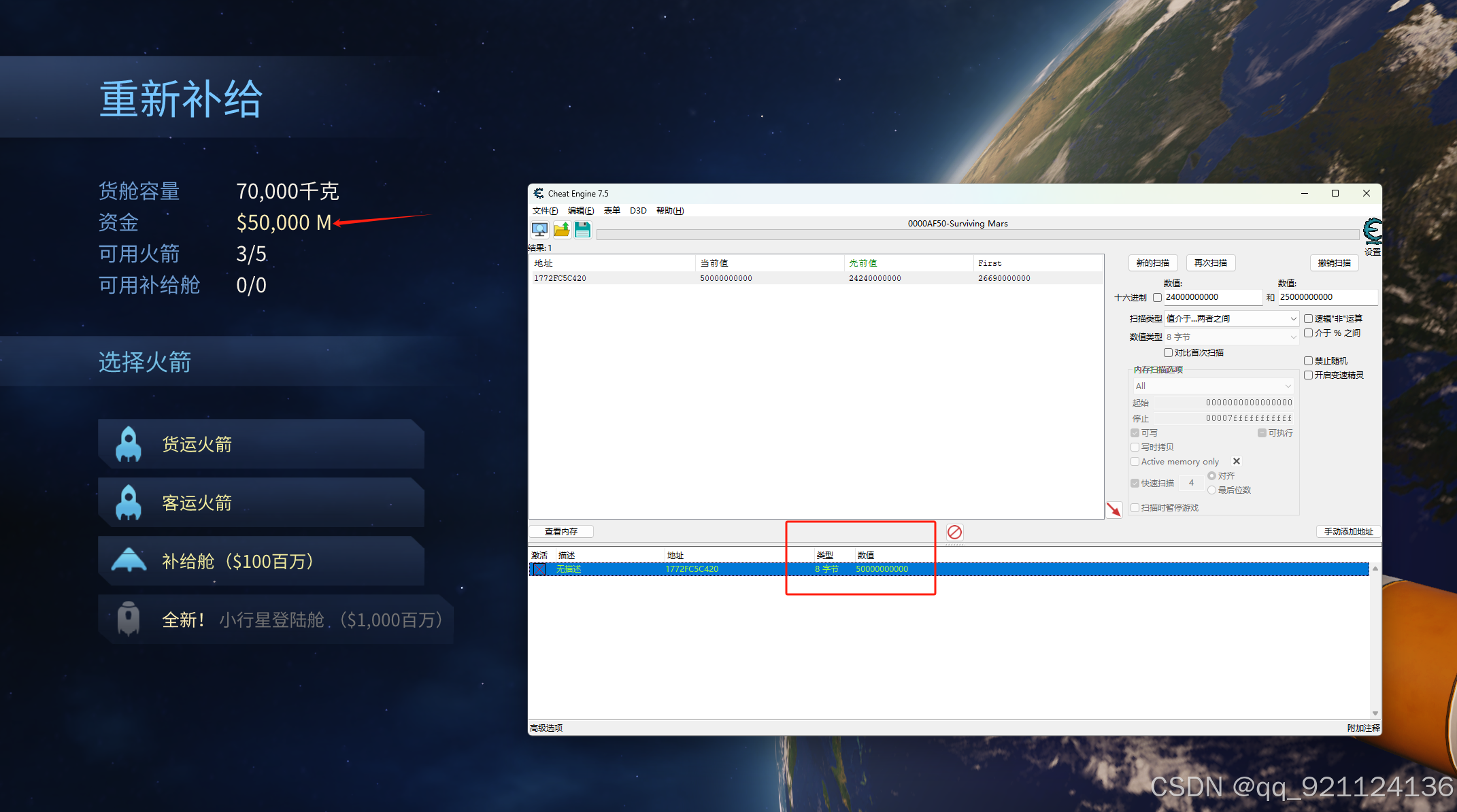Toggle the hexadecimal checkbox

[x=1157, y=298]
